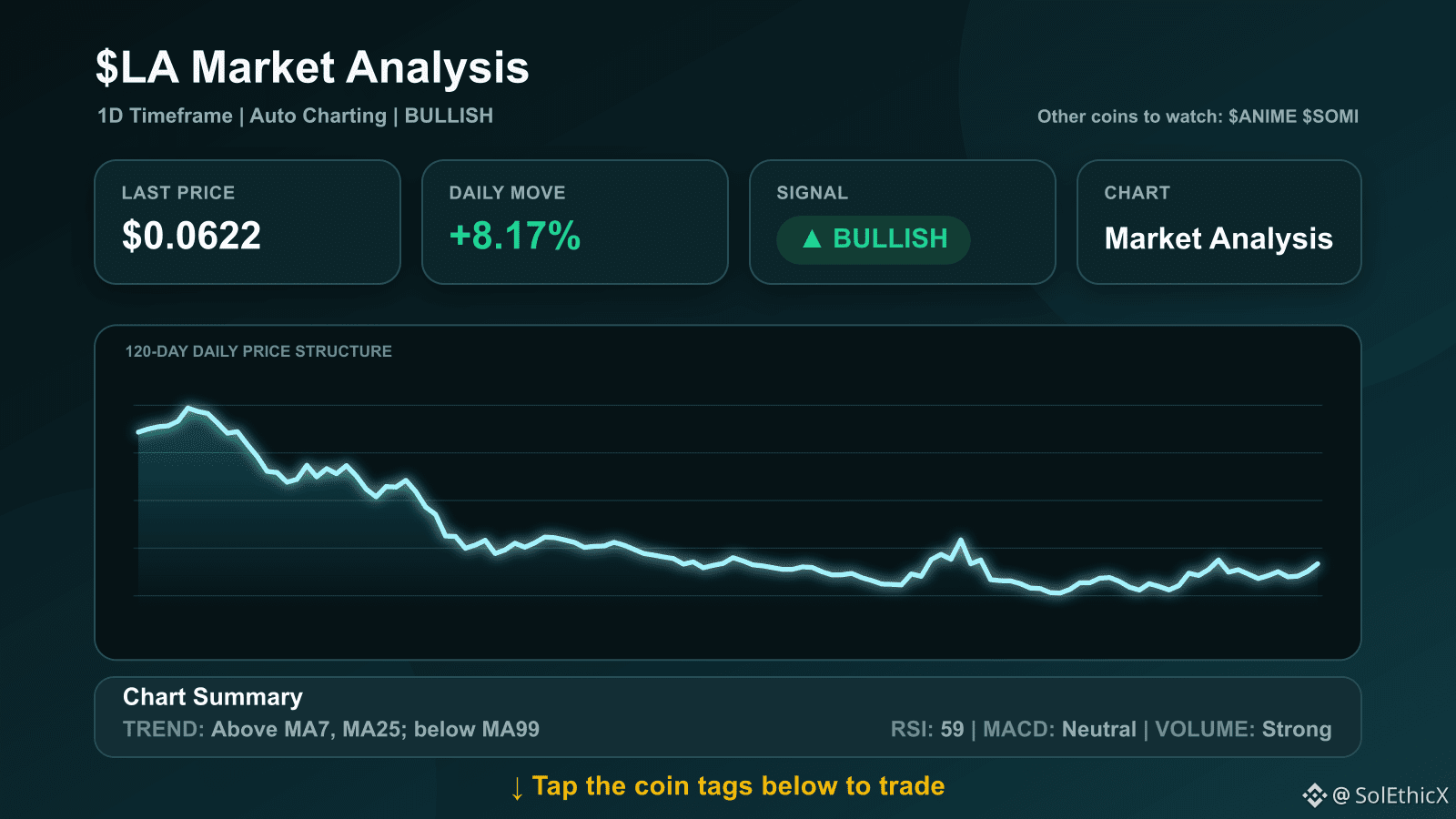Click the CHART card label
Screen dimensions: 1456x819
coord(1137,193)
